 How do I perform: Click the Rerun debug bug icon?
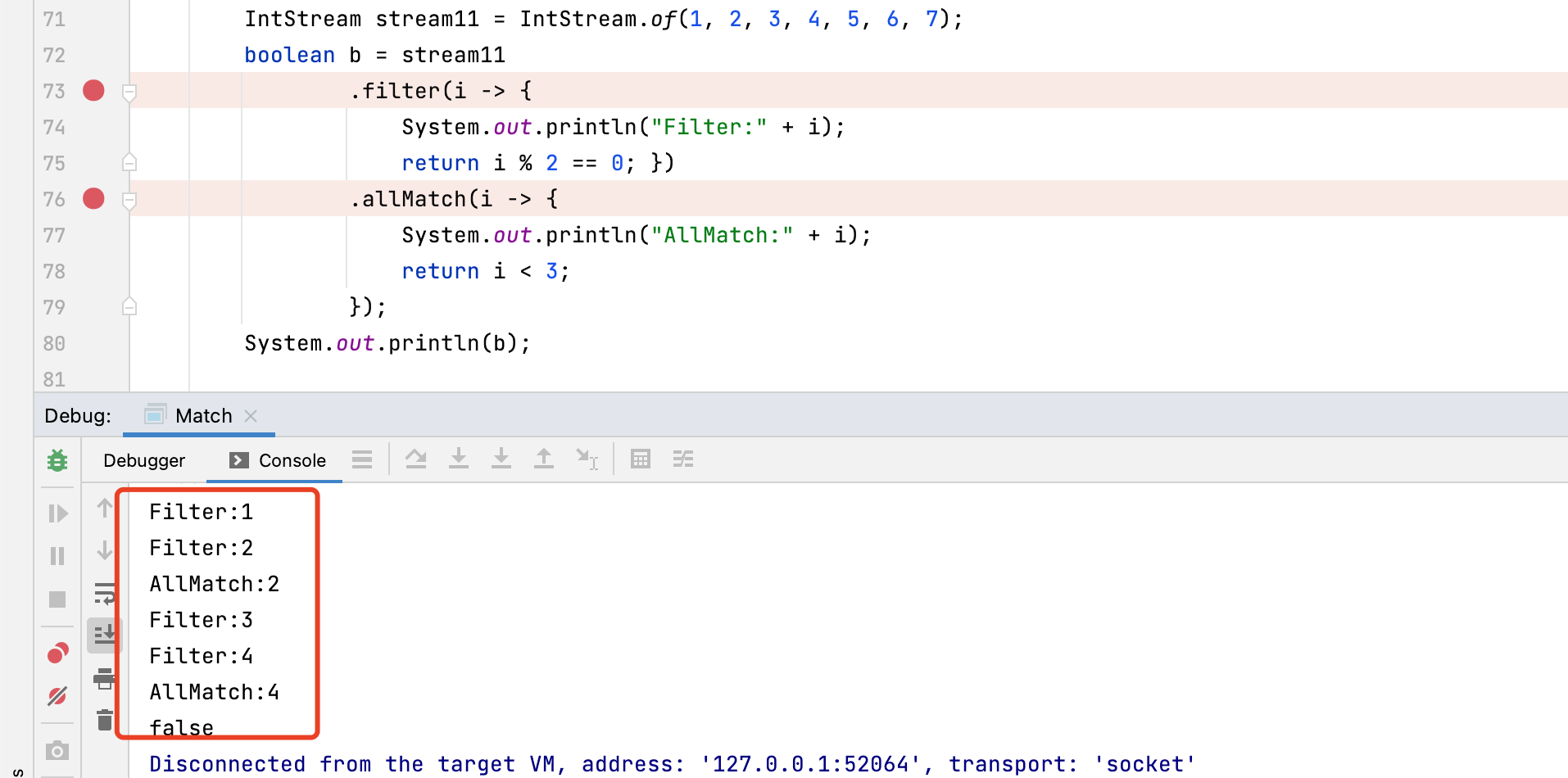coord(57,460)
